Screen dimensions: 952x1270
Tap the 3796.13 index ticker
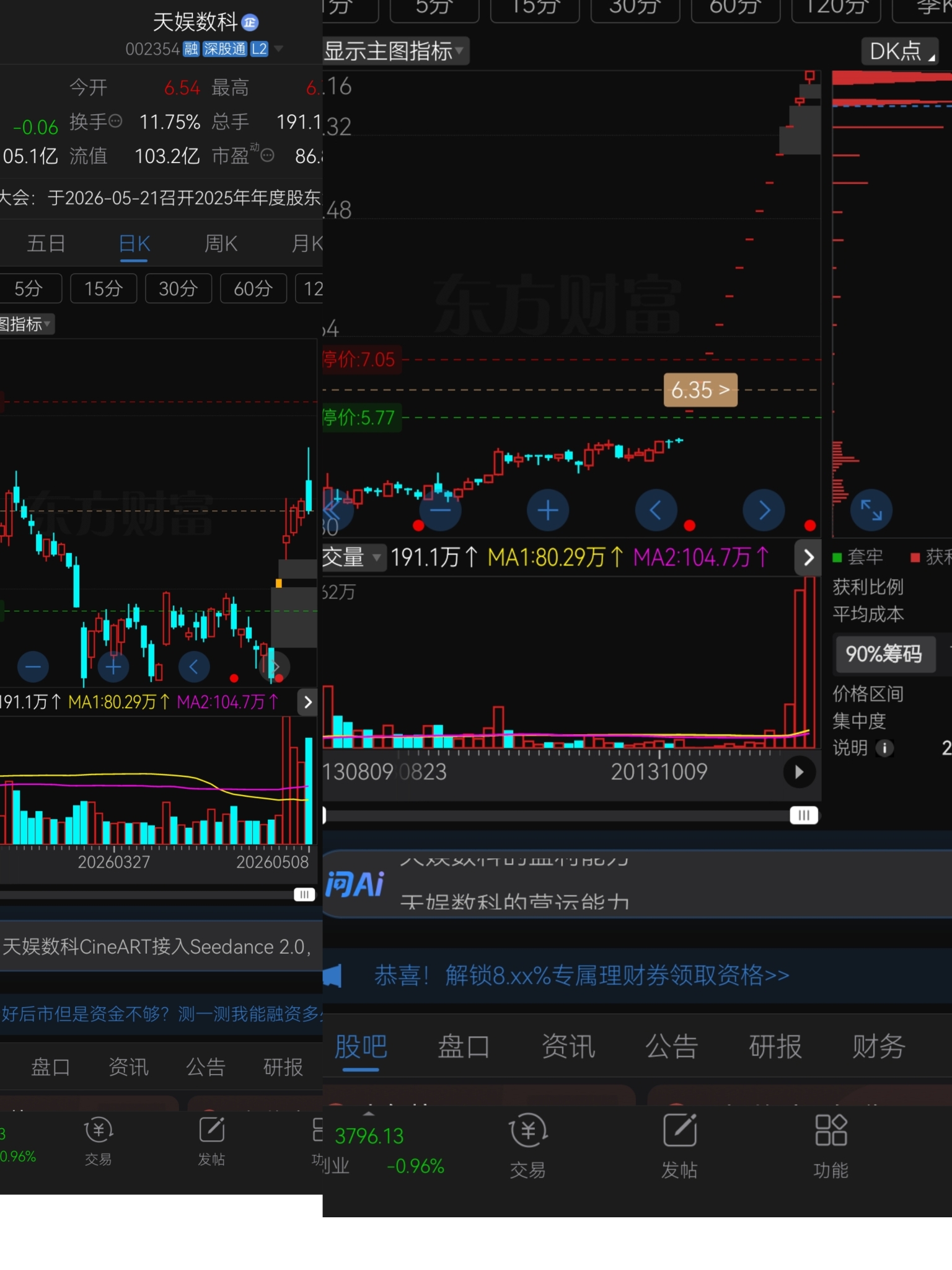point(369,1136)
